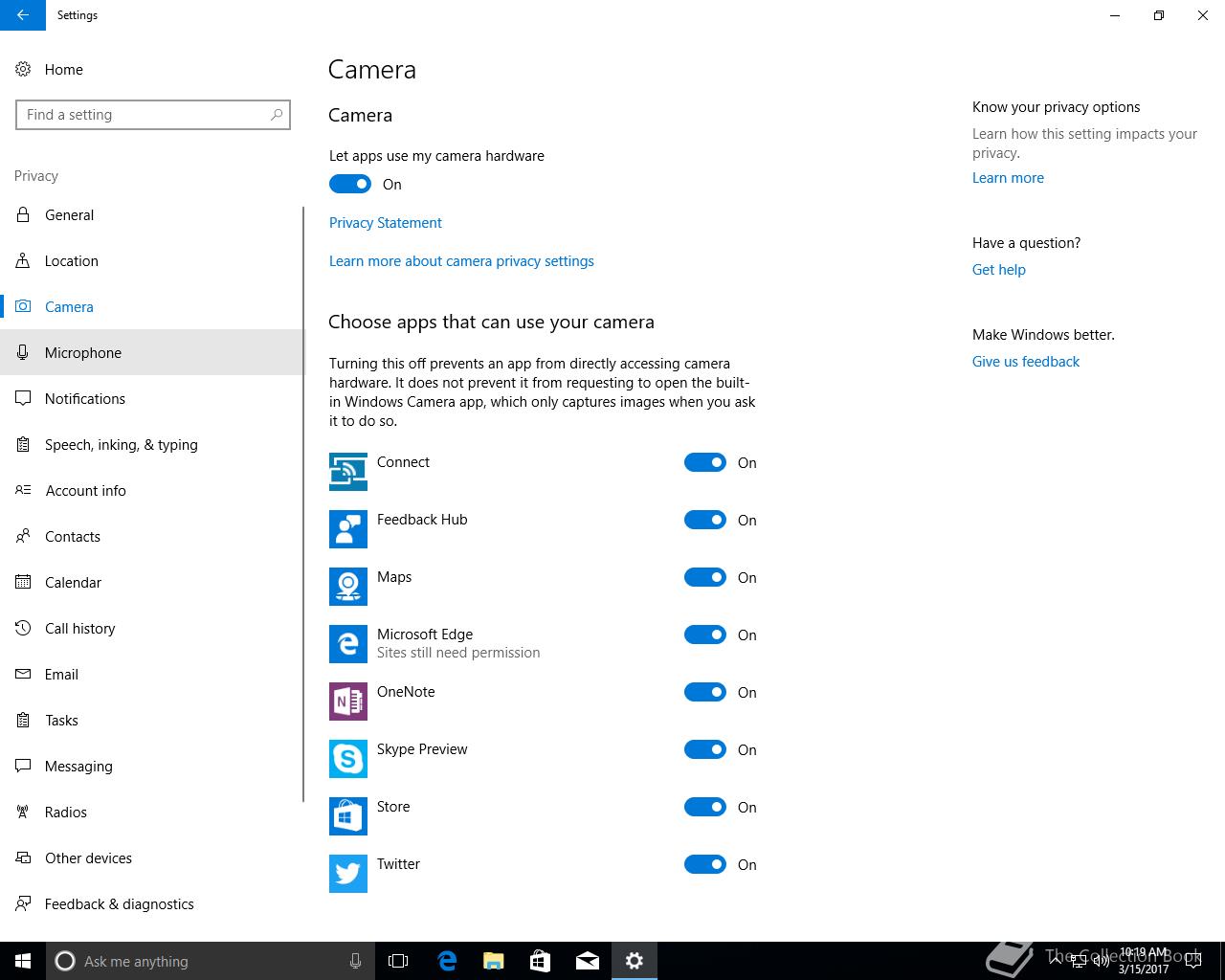Open Messaging privacy settings
Screen dimensions: 1225x980
click(151, 766)
